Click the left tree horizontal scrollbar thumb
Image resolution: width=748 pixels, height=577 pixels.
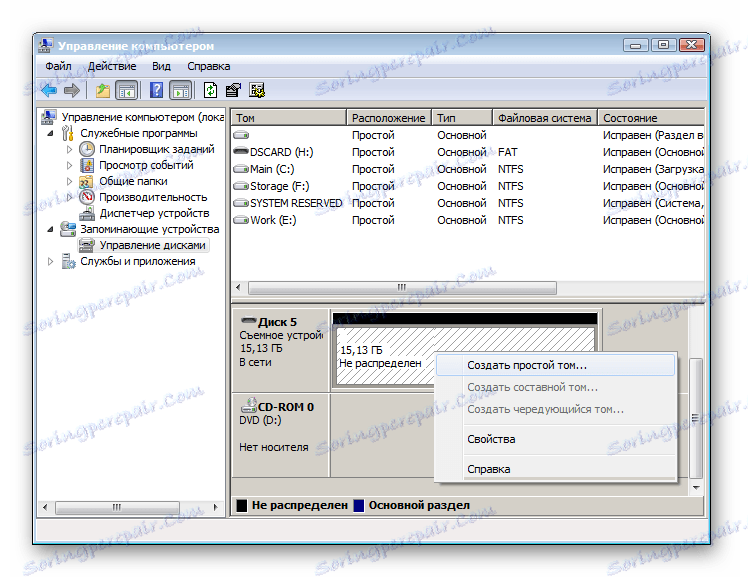[x=117, y=507]
